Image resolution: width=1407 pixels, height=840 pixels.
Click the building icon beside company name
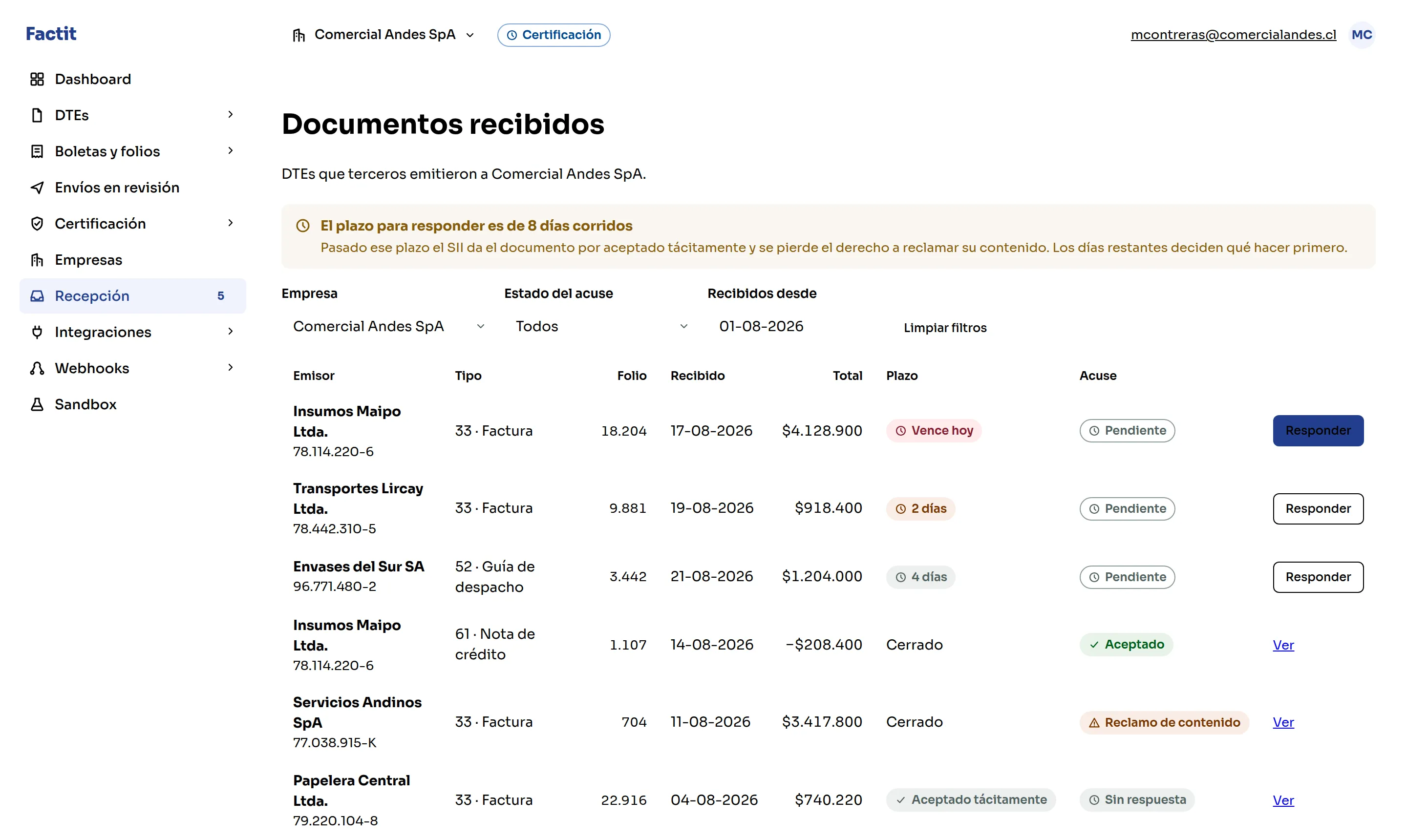(x=299, y=35)
